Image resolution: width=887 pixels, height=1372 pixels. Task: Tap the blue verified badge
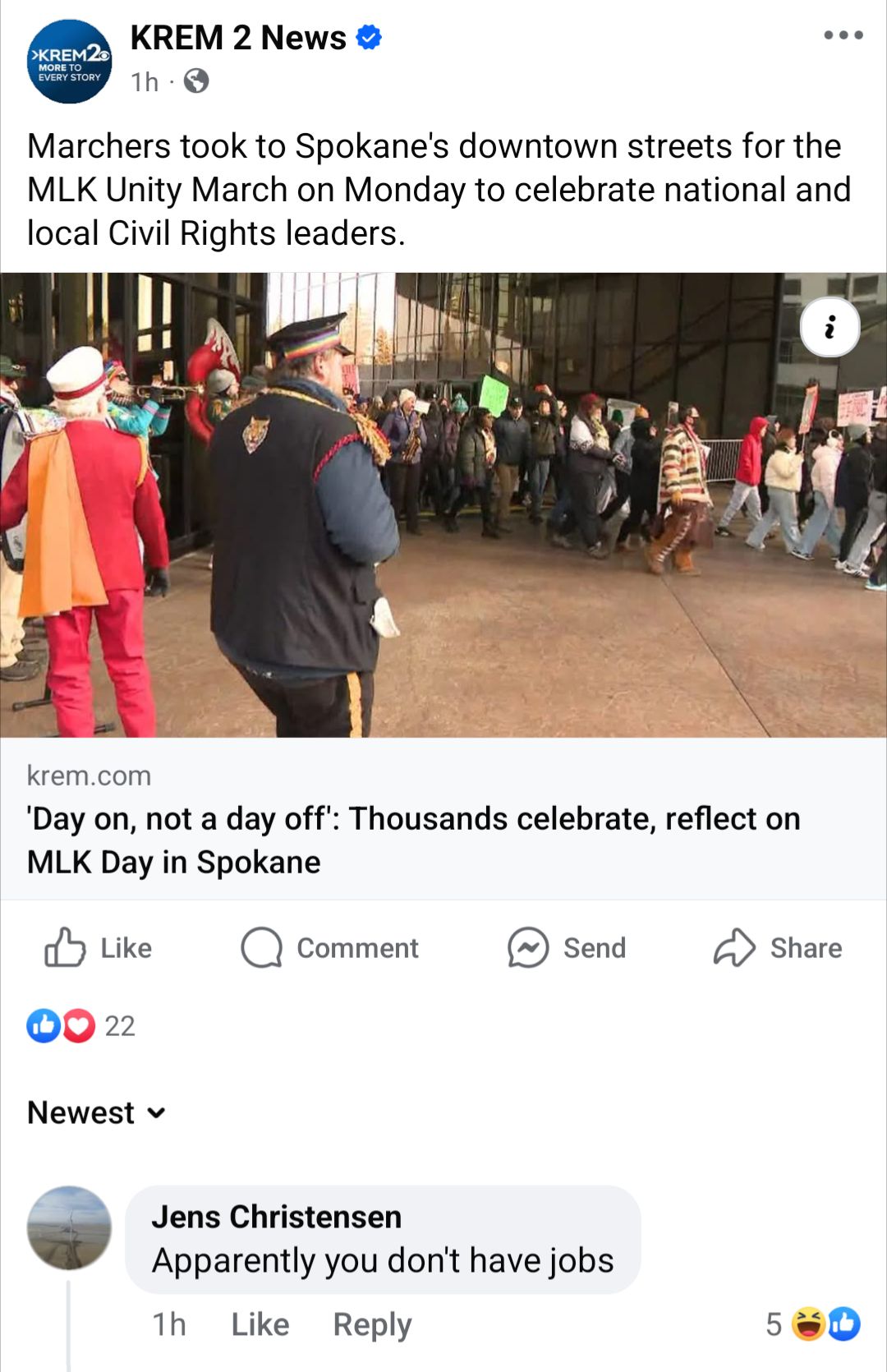coord(369,37)
